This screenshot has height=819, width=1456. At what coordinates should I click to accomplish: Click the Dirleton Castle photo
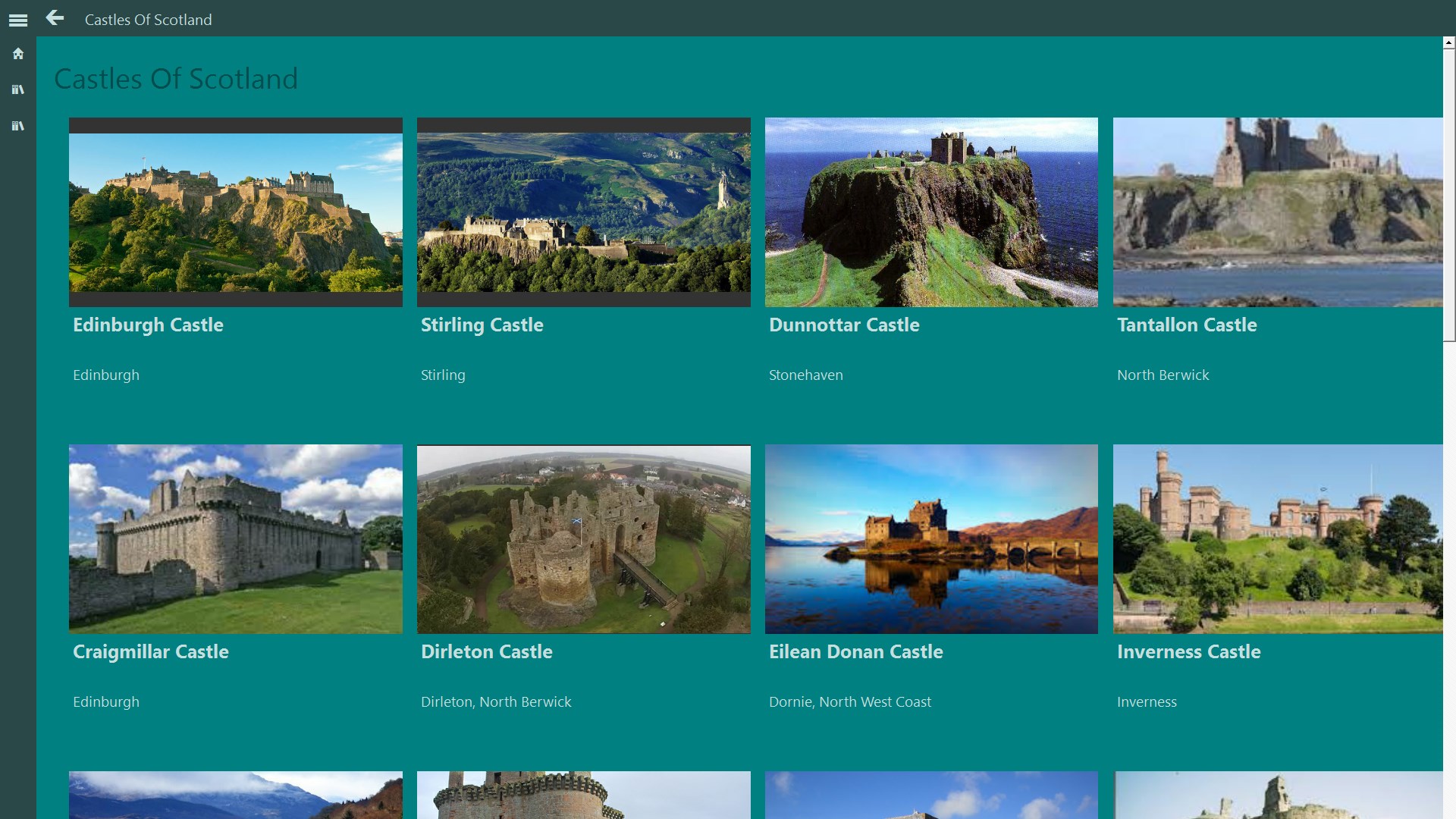pyautogui.click(x=583, y=539)
